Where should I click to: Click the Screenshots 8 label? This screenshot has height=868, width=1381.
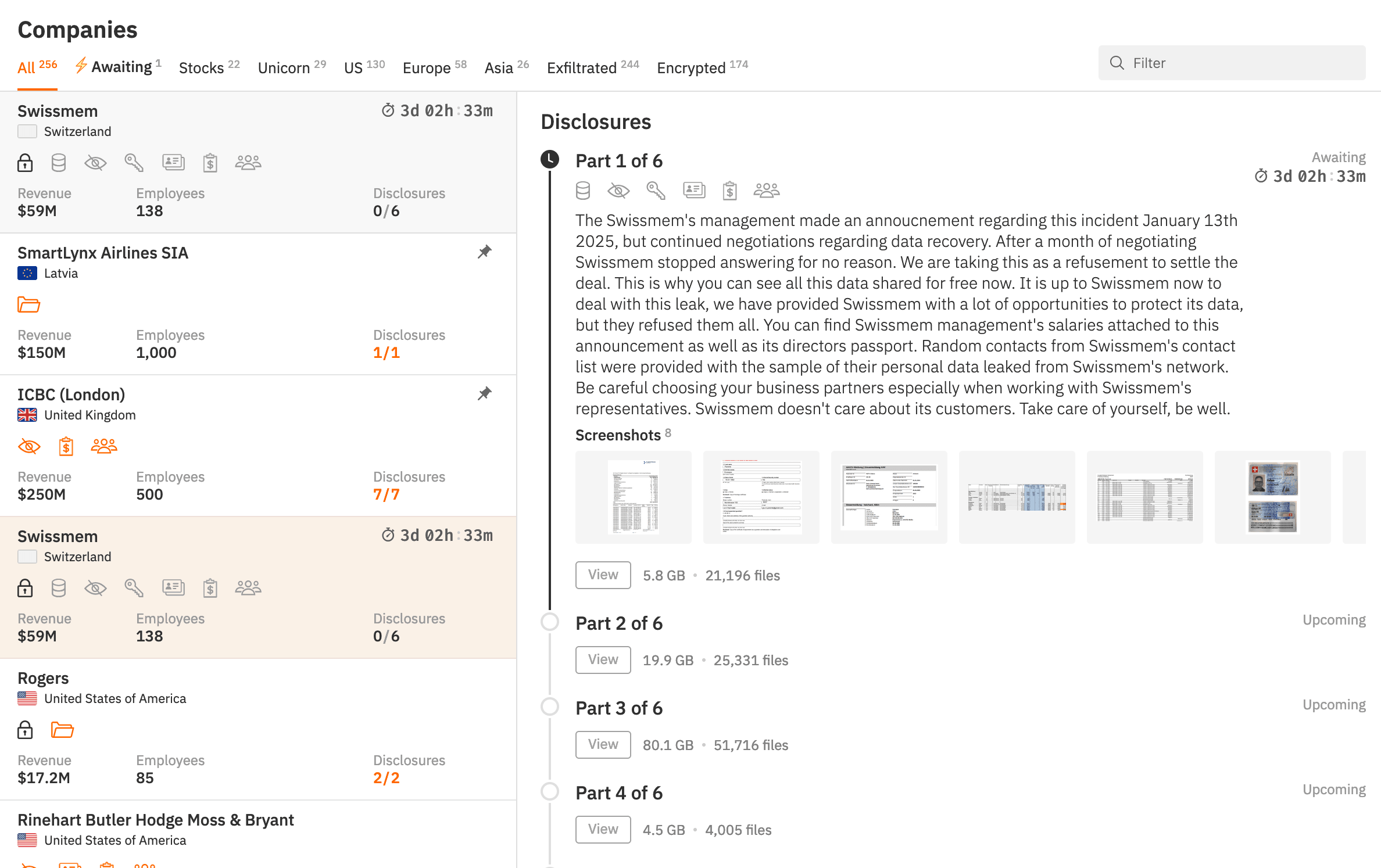624,435
